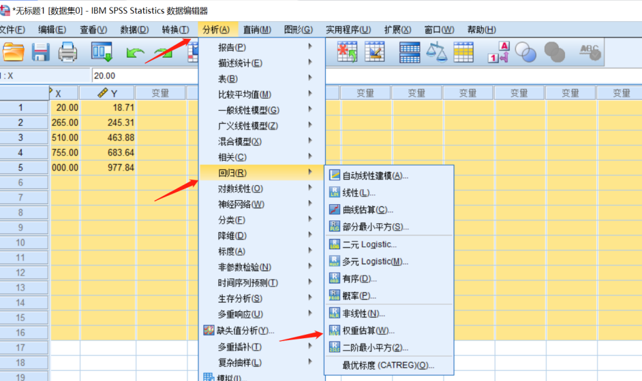This screenshot has height=381, width=642.
Task: Click the cell value field showing 20.00
Action: pos(145,76)
